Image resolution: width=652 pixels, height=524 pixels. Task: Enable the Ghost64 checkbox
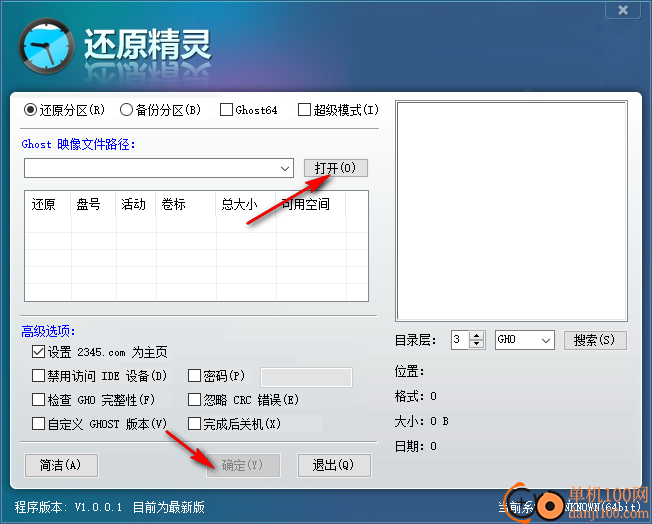pyautogui.click(x=248, y=110)
